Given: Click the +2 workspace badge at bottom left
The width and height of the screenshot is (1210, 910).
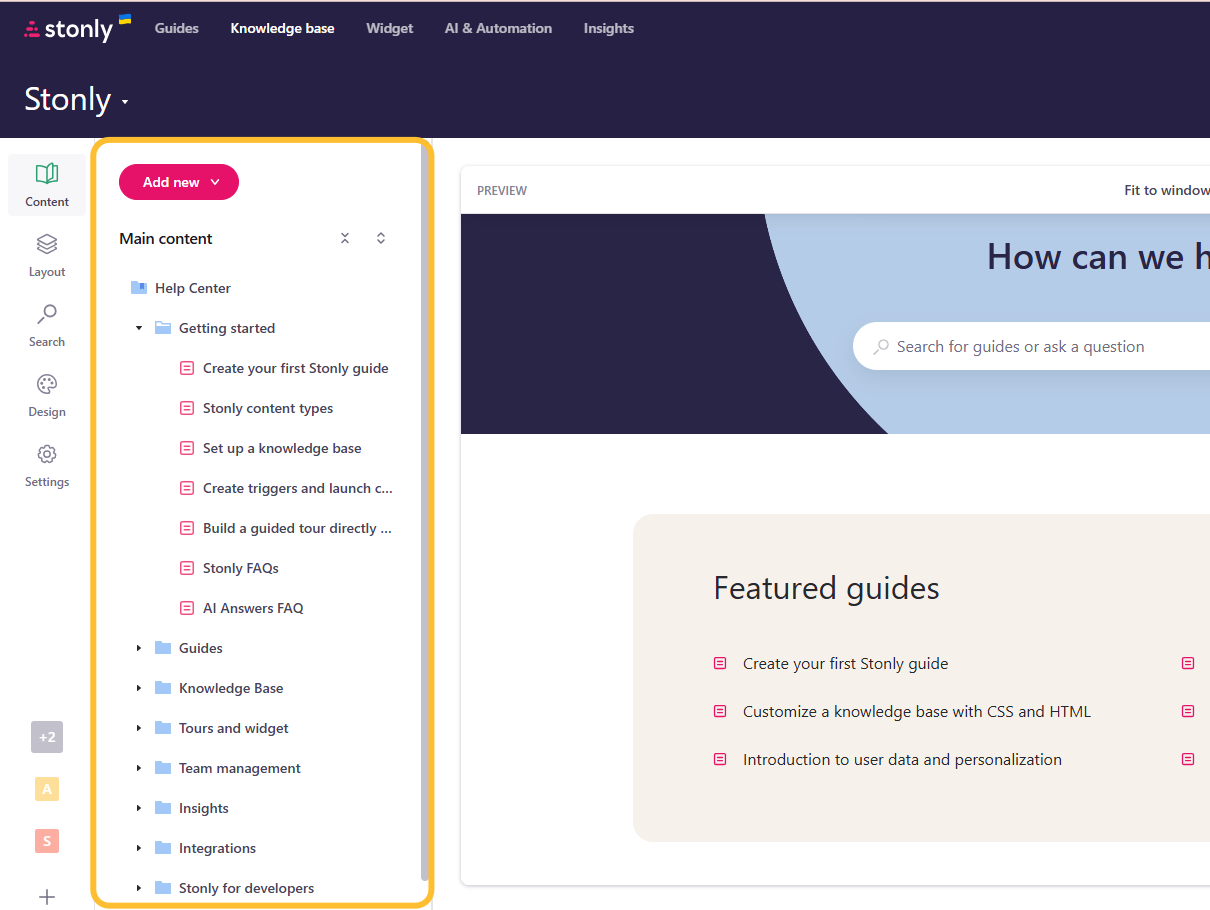Looking at the screenshot, I should click(x=46, y=737).
